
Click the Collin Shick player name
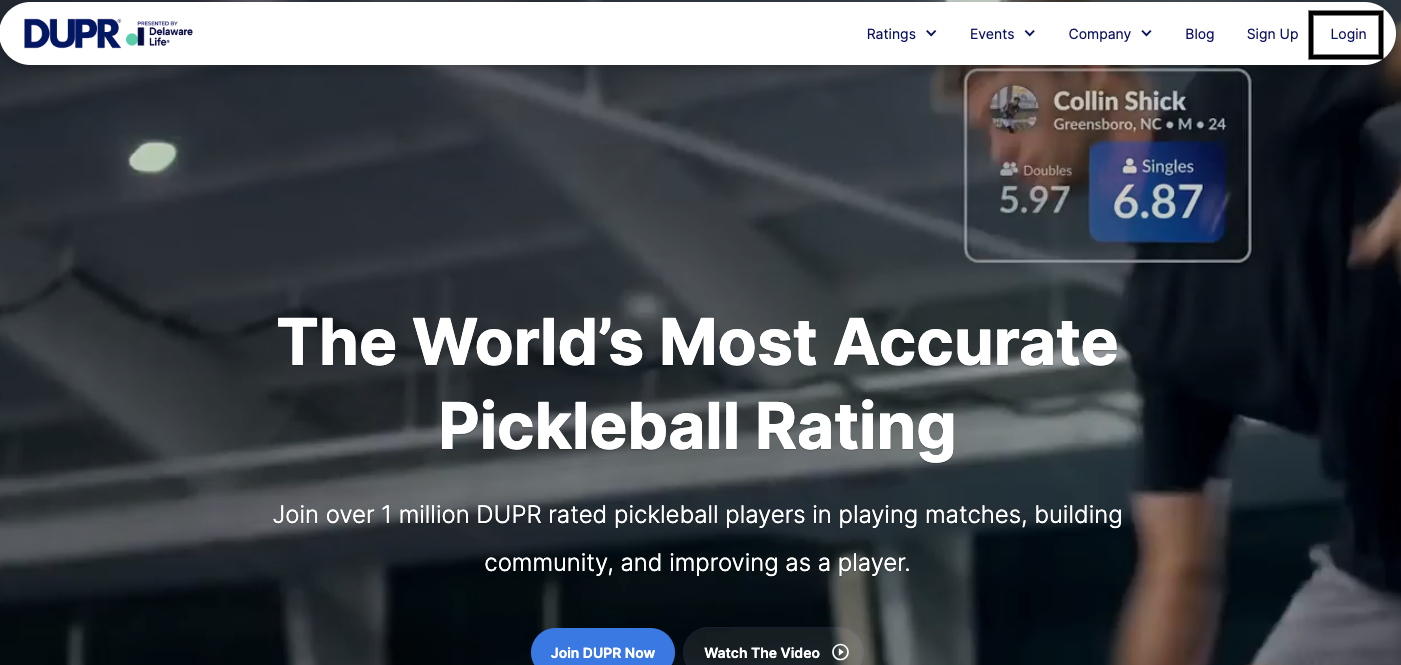(1119, 101)
